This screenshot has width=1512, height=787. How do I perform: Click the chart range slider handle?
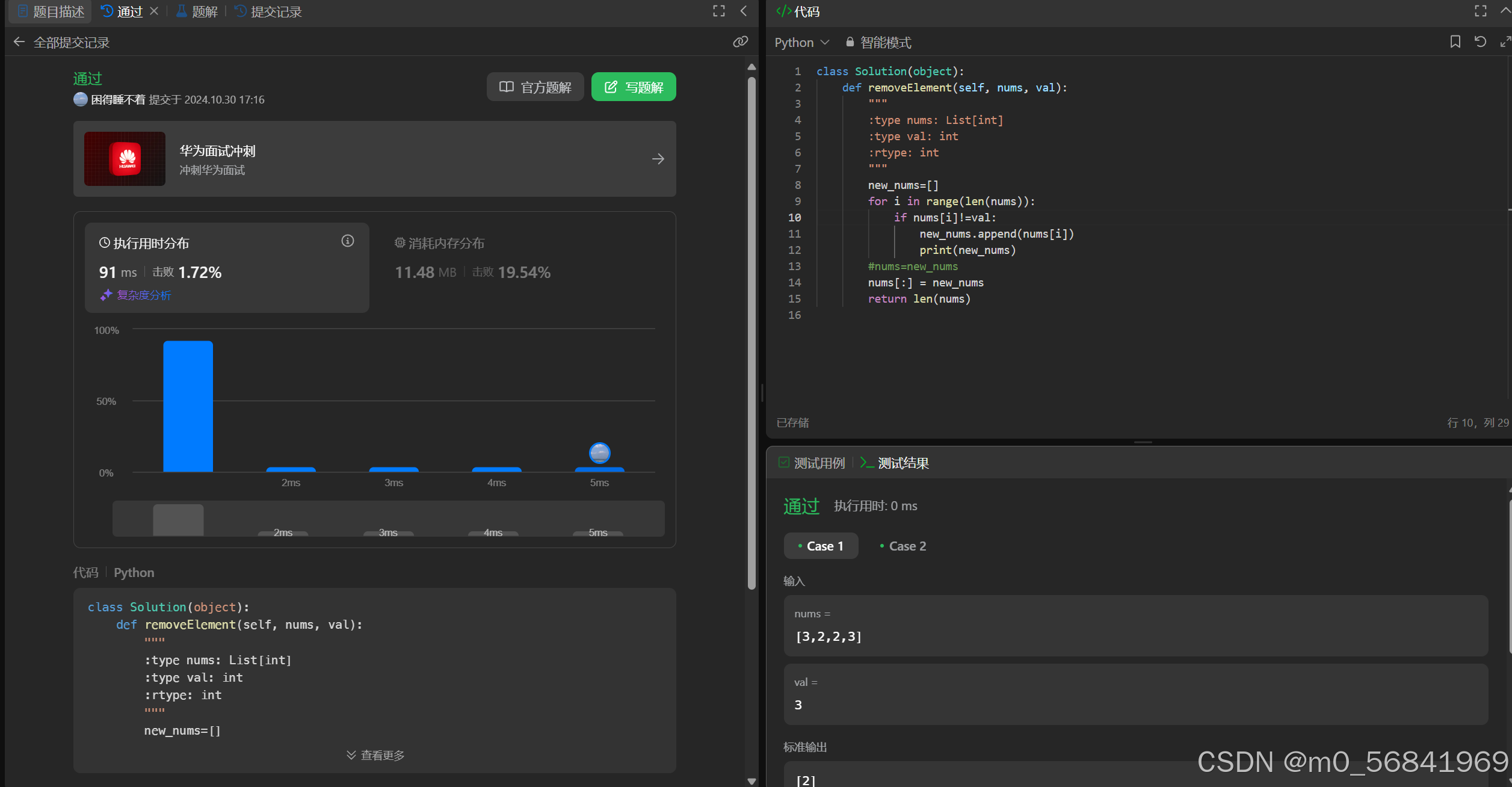tap(178, 519)
